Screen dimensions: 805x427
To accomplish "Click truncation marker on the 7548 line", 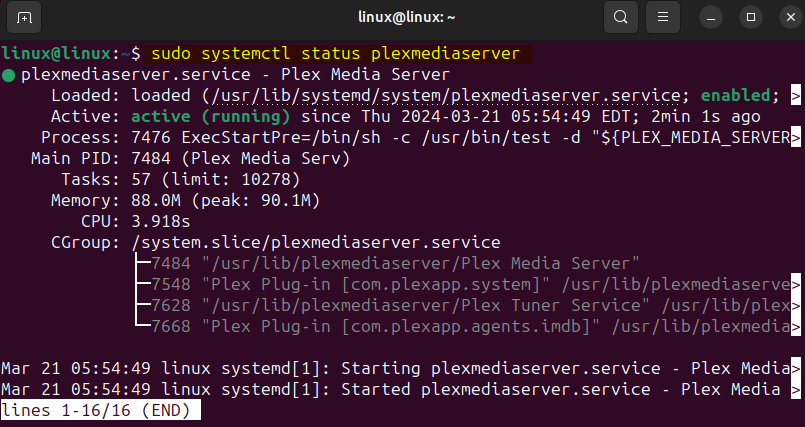I will pyautogui.click(x=796, y=284).
